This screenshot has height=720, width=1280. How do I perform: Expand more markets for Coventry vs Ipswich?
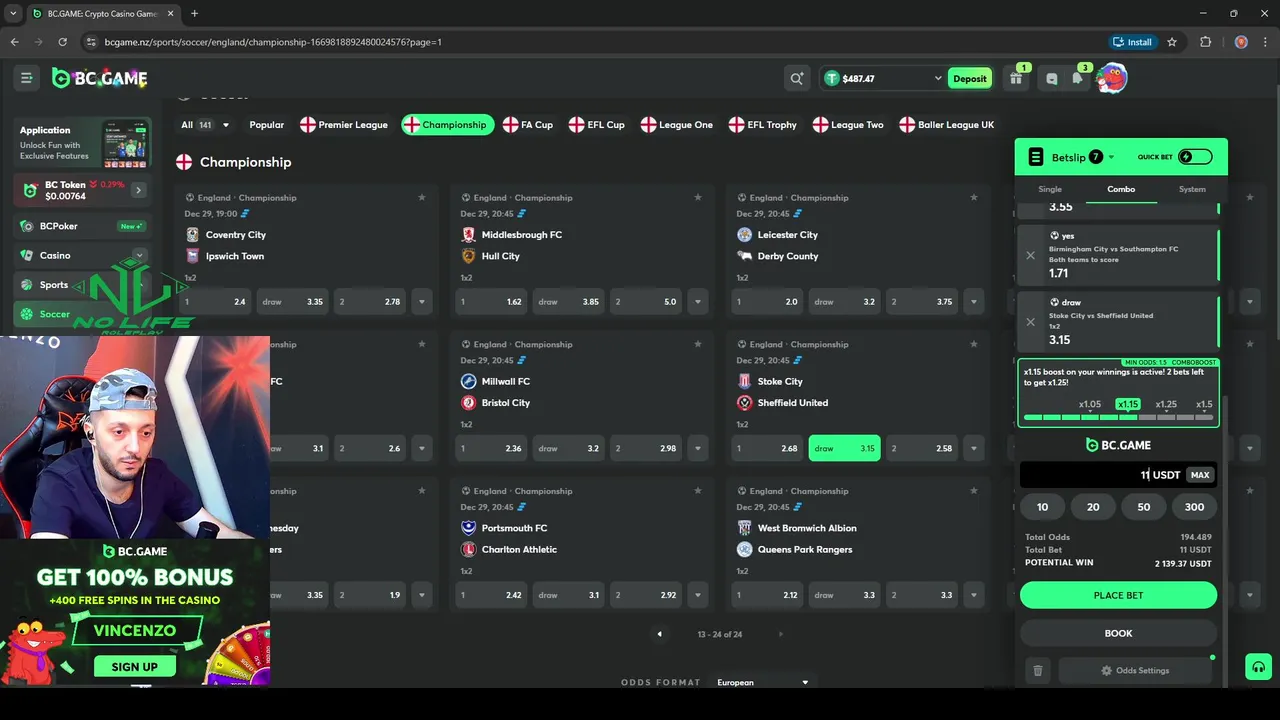422,301
